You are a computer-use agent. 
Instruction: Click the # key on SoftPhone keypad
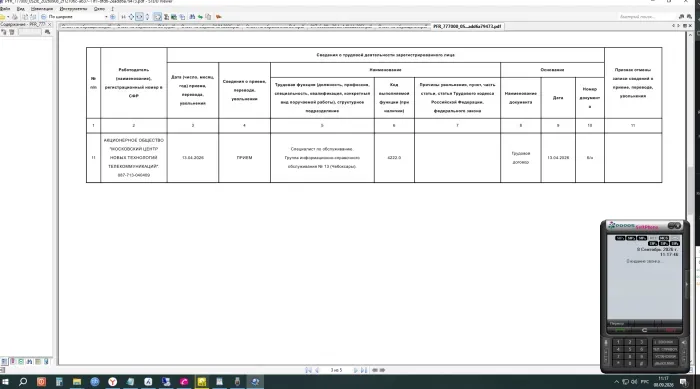coord(642,364)
